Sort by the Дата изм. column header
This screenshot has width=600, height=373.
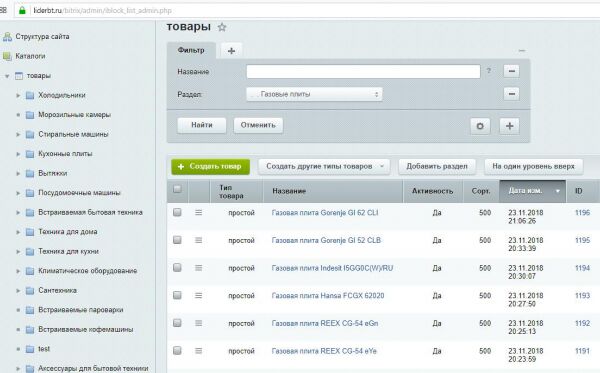coord(532,191)
